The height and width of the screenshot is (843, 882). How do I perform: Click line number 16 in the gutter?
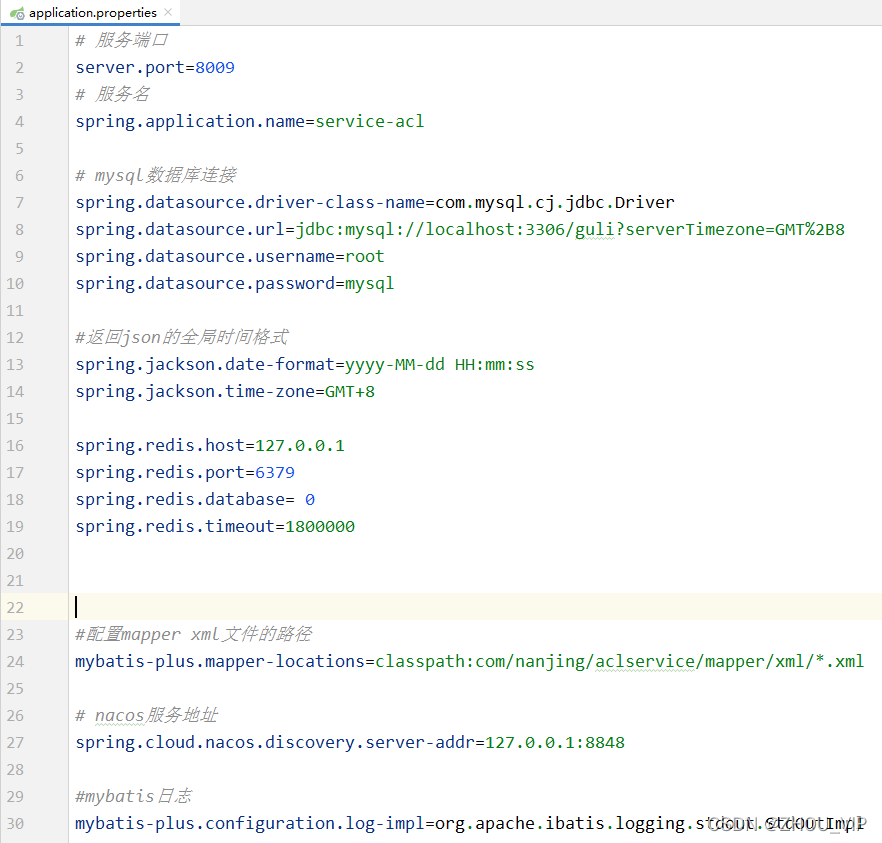(15, 445)
